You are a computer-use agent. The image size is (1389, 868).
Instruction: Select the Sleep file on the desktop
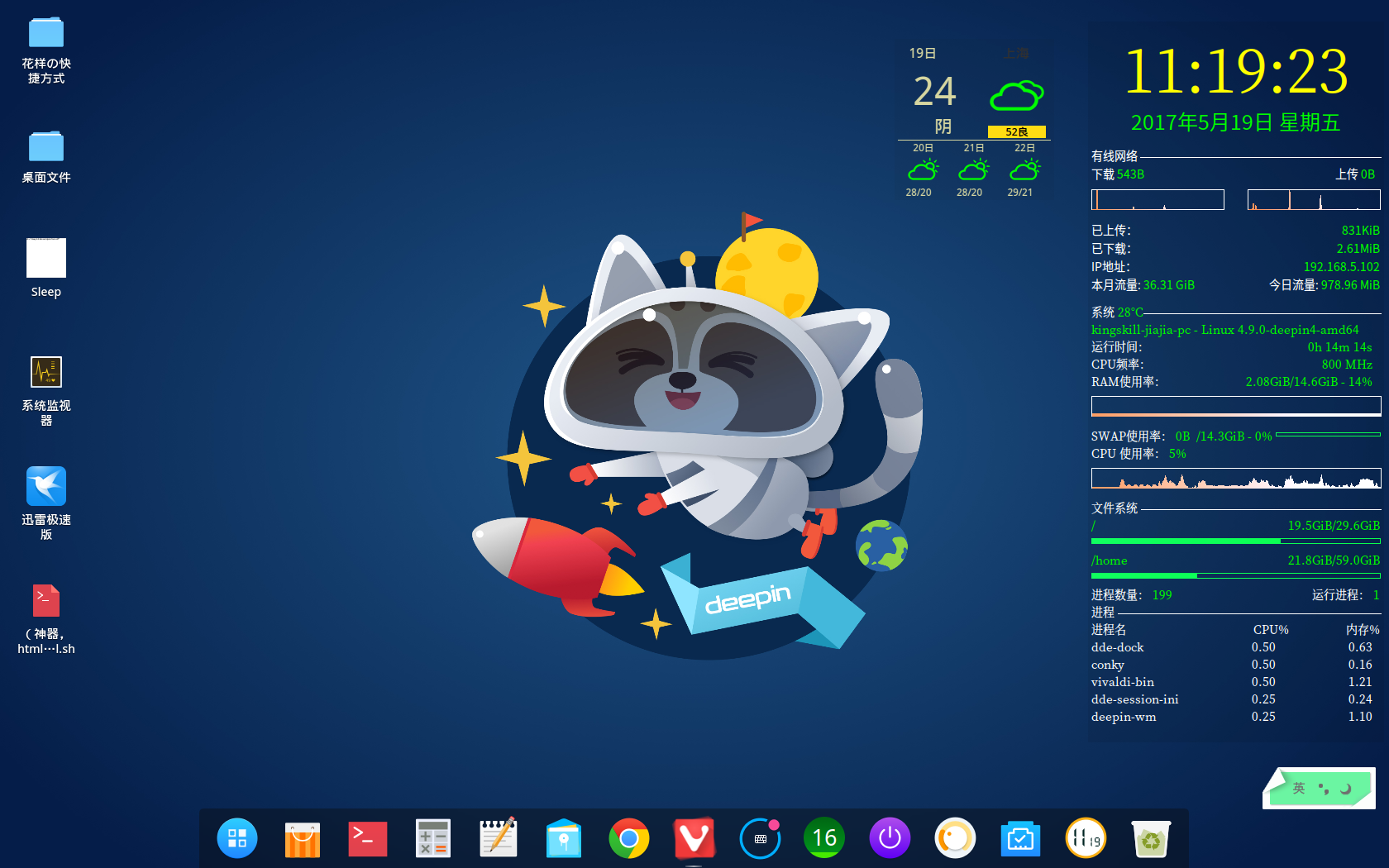point(46,269)
